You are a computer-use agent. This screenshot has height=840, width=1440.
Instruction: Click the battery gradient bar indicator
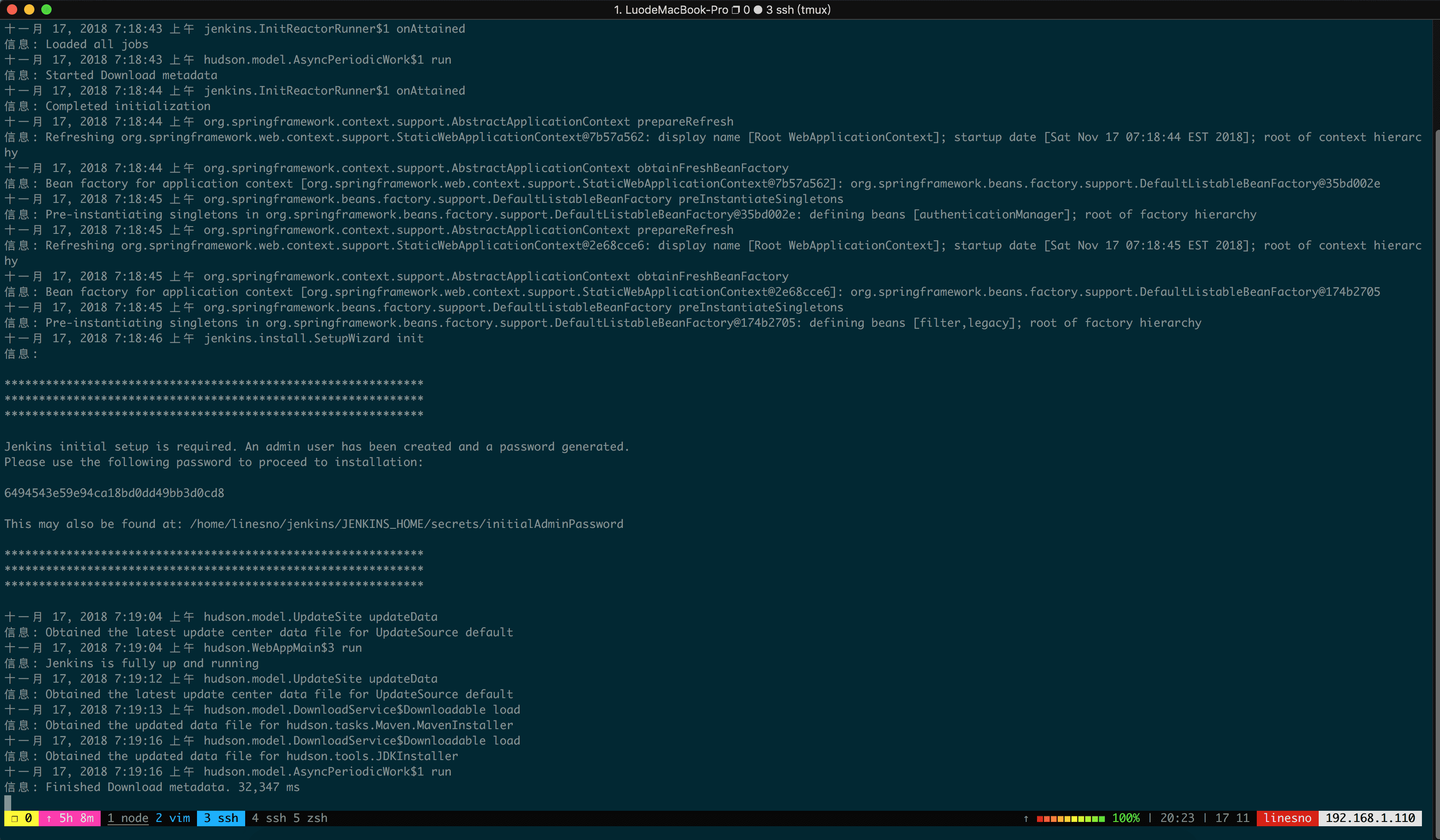pos(1070,819)
